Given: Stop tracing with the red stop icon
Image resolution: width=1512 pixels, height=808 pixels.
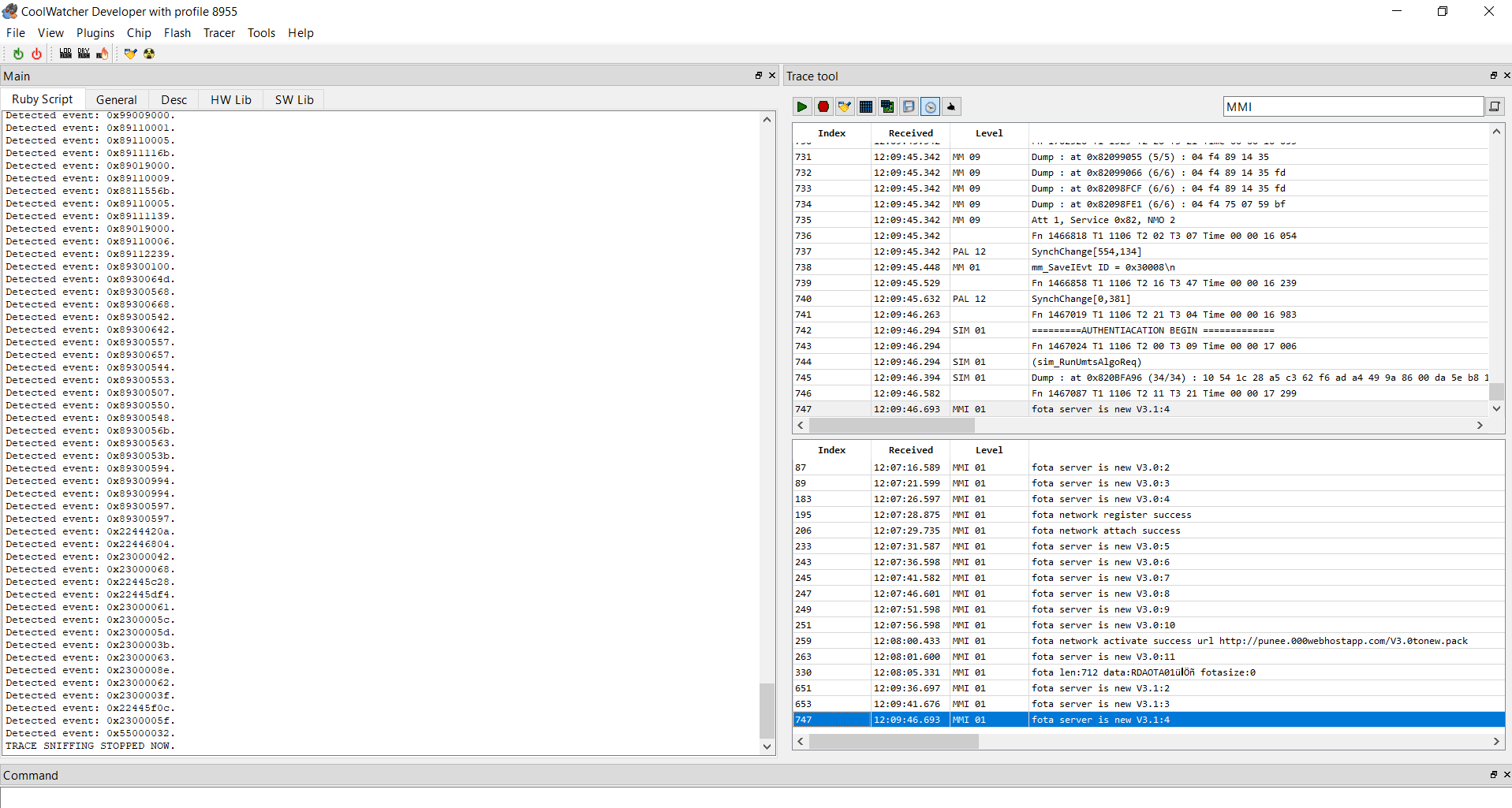Looking at the screenshot, I should (x=823, y=106).
